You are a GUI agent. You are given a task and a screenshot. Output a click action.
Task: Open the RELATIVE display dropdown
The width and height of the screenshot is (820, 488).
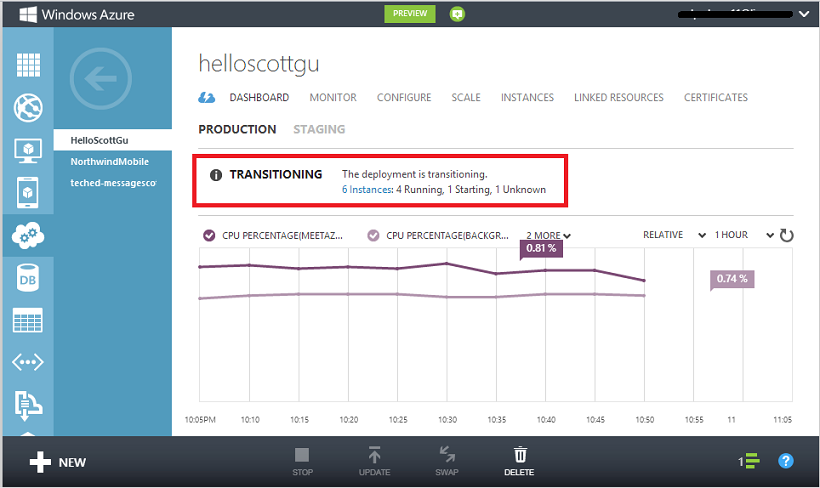click(x=675, y=235)
